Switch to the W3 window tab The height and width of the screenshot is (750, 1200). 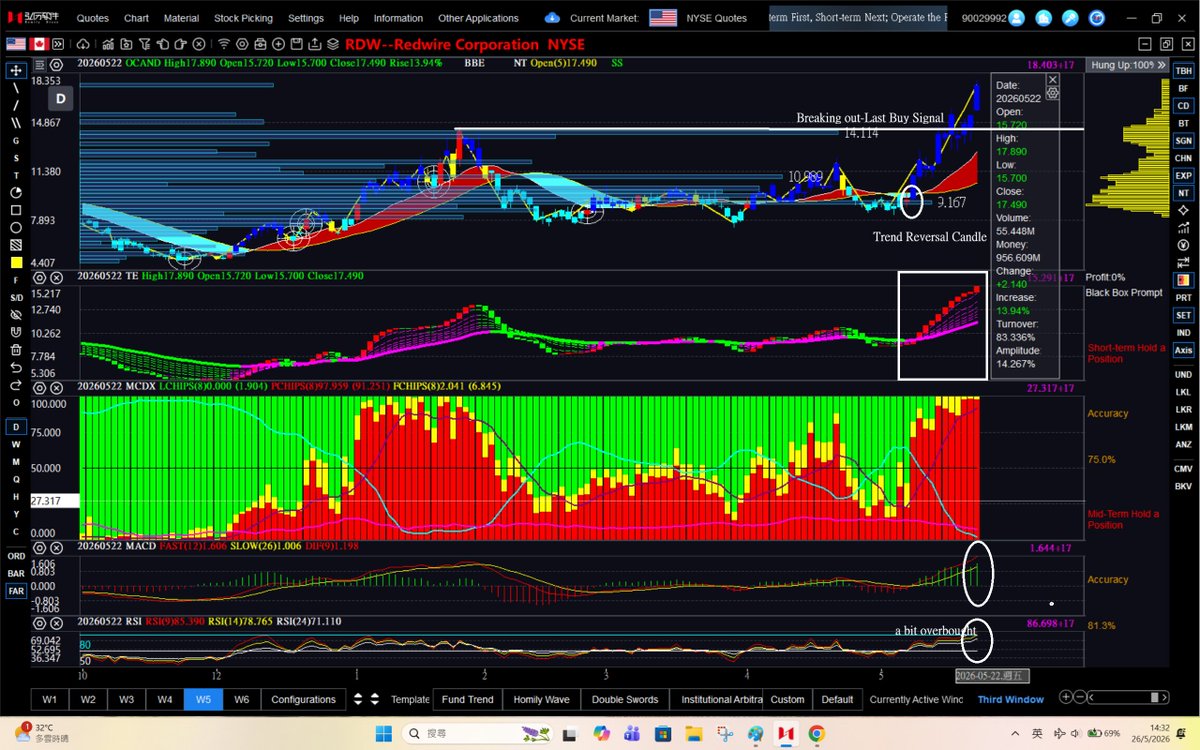click(127, 699)
